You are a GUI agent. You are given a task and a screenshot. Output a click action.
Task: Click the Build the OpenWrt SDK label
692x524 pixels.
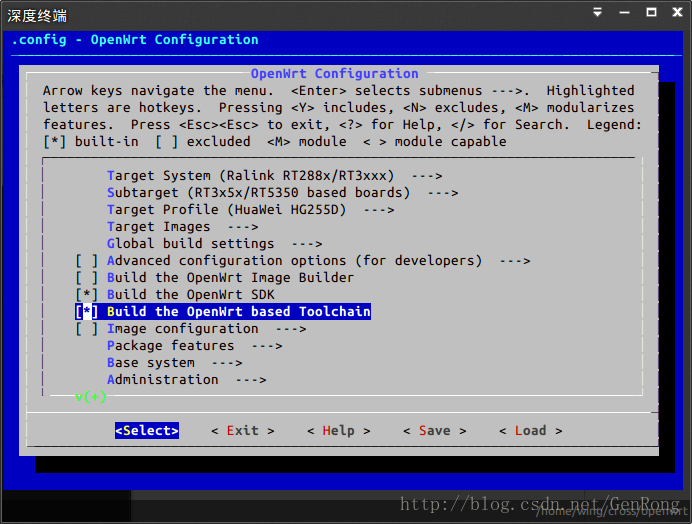point(191,294)
